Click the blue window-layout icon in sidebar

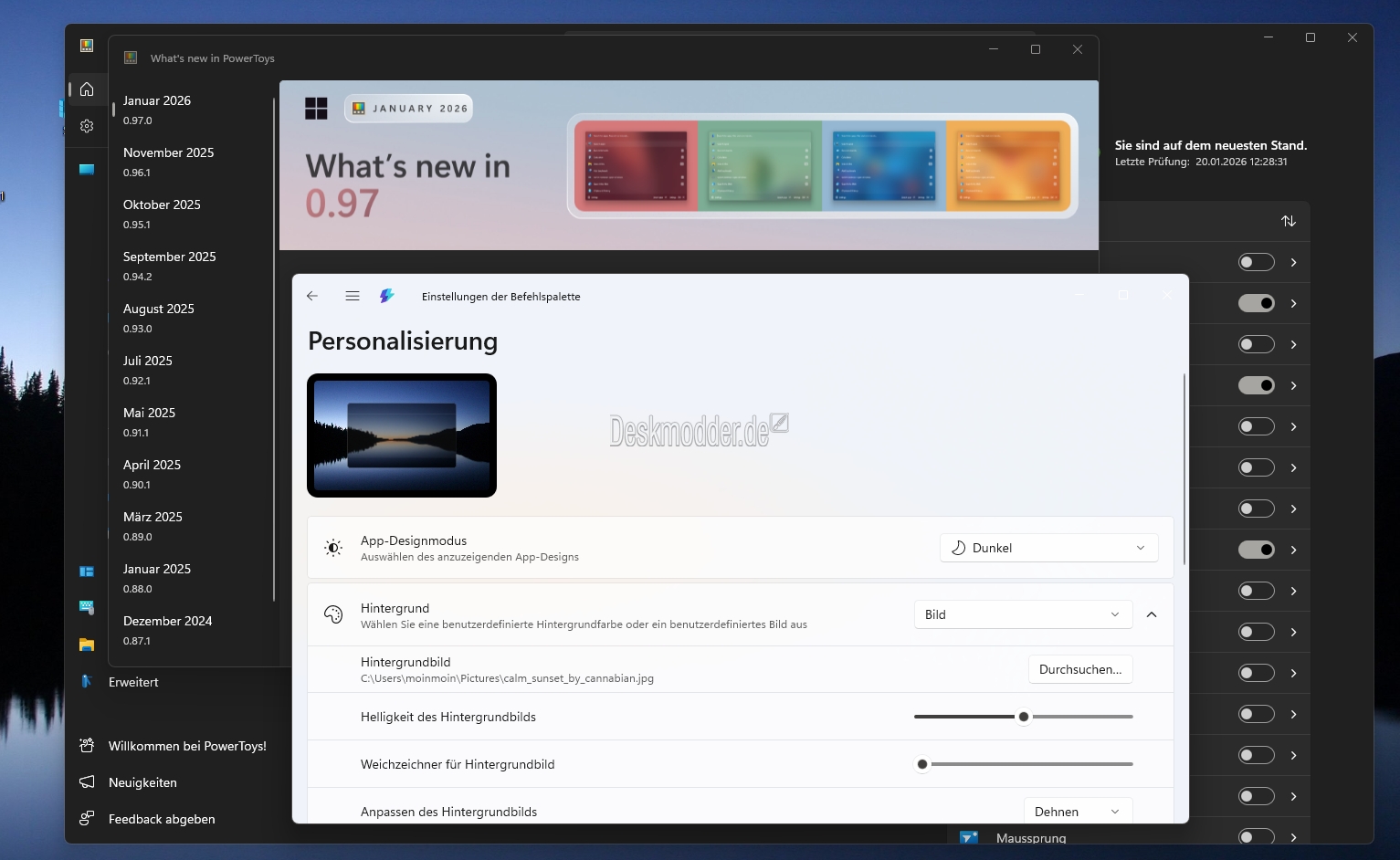[87, 572]
